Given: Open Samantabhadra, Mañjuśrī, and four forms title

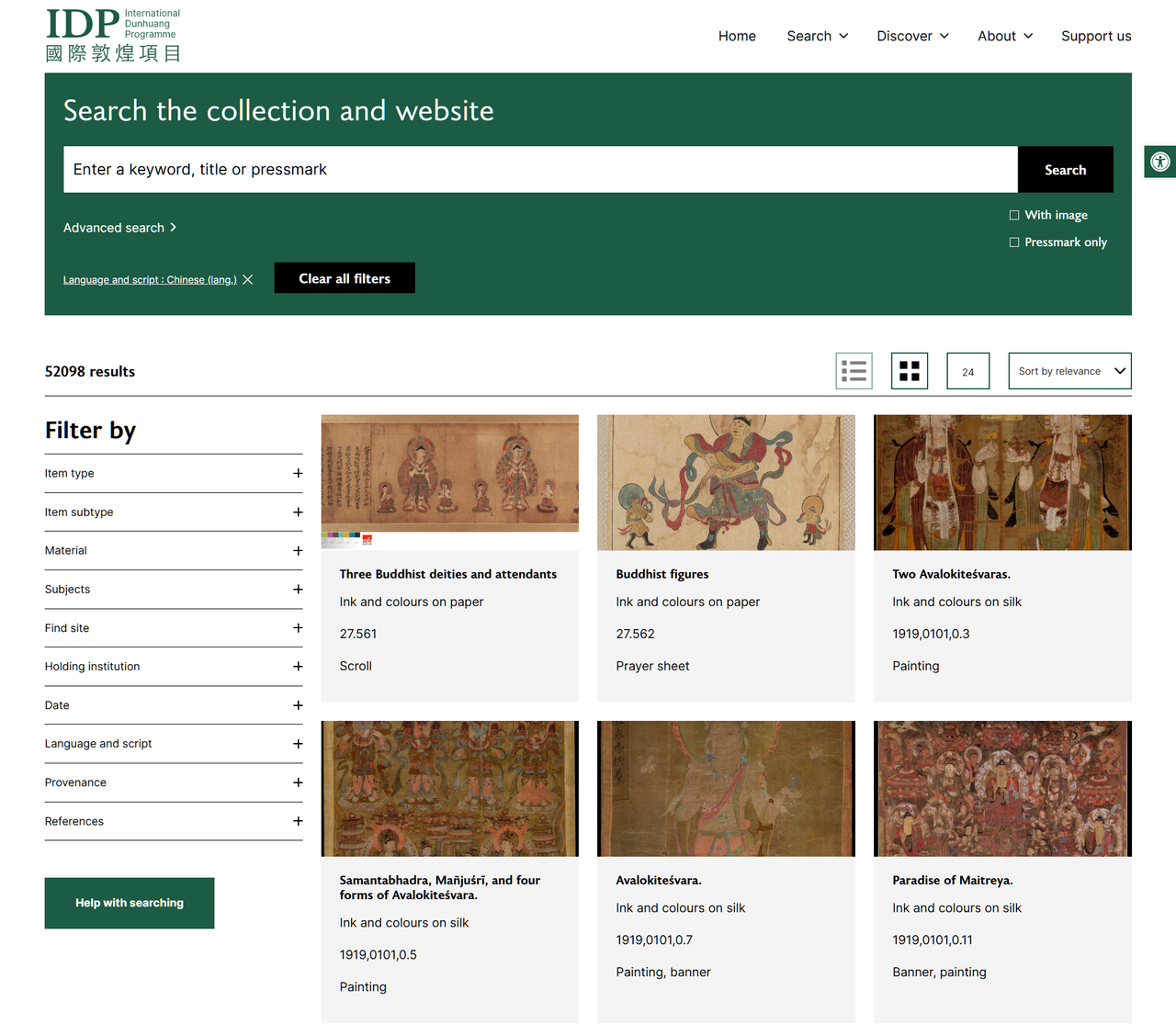Looking at the screenshot, I should (x=440, y=887).
